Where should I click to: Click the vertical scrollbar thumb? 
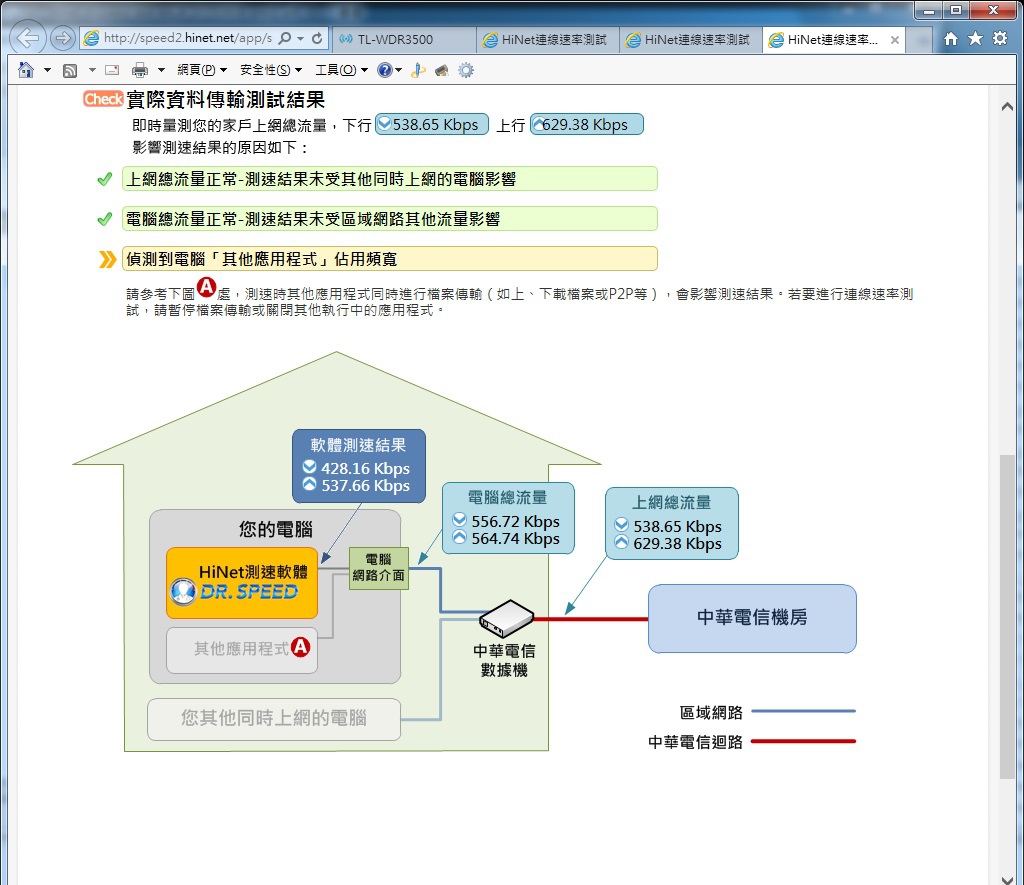[1007, 617]
